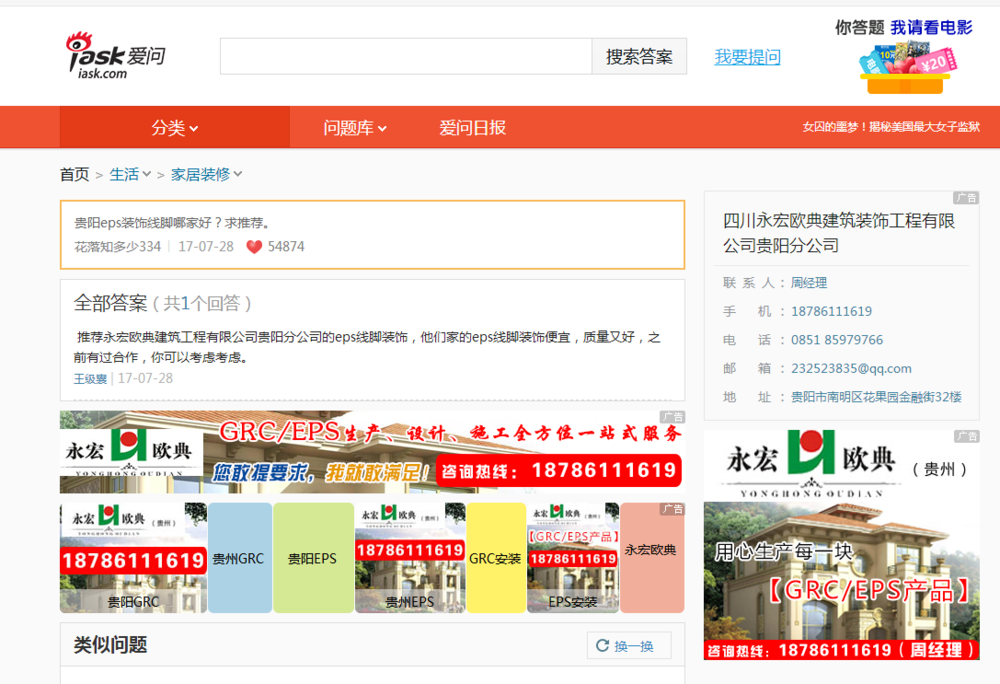Click the asker name 花落知多少334

117,247
